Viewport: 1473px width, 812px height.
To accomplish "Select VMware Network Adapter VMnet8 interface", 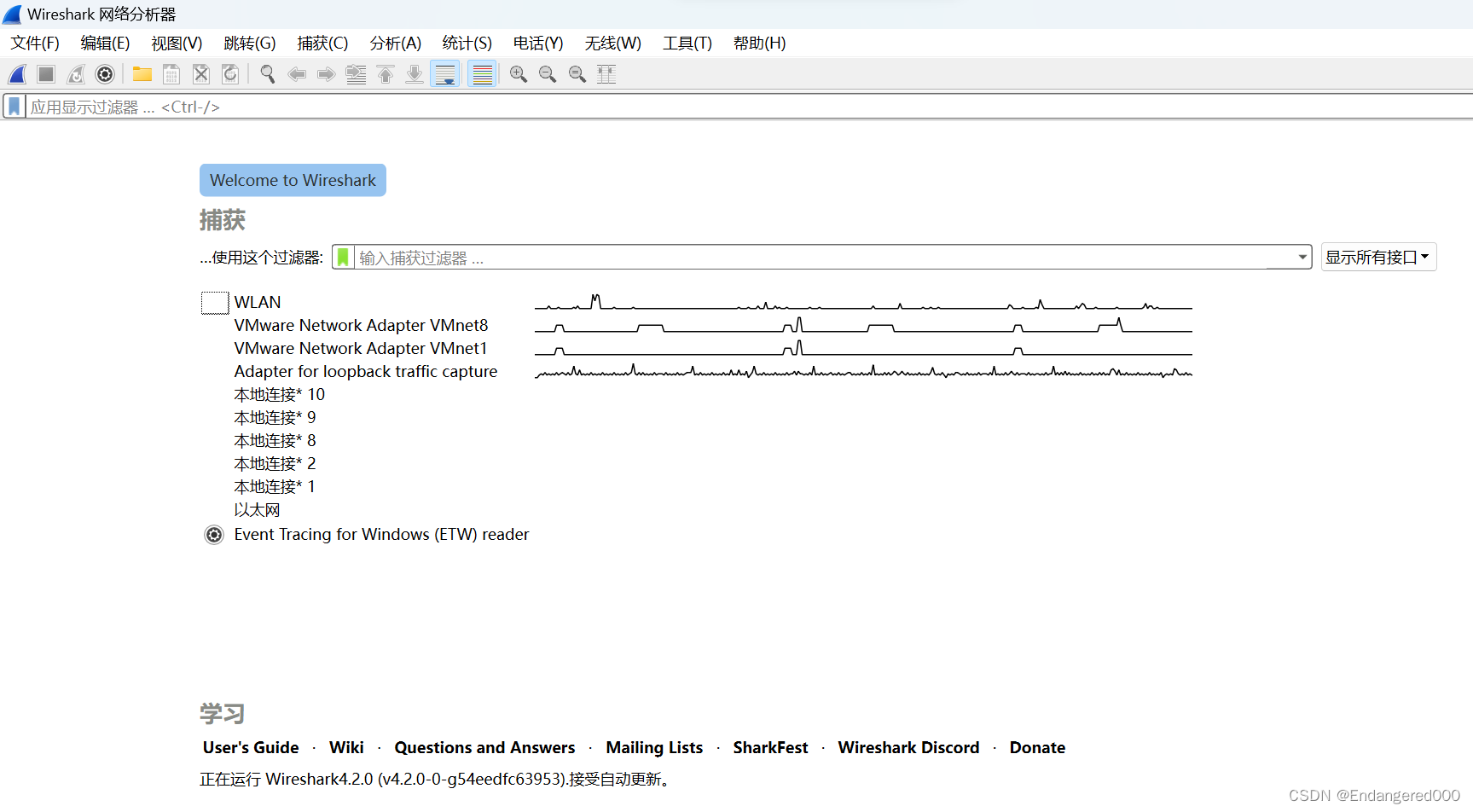I will coord(361,326).
